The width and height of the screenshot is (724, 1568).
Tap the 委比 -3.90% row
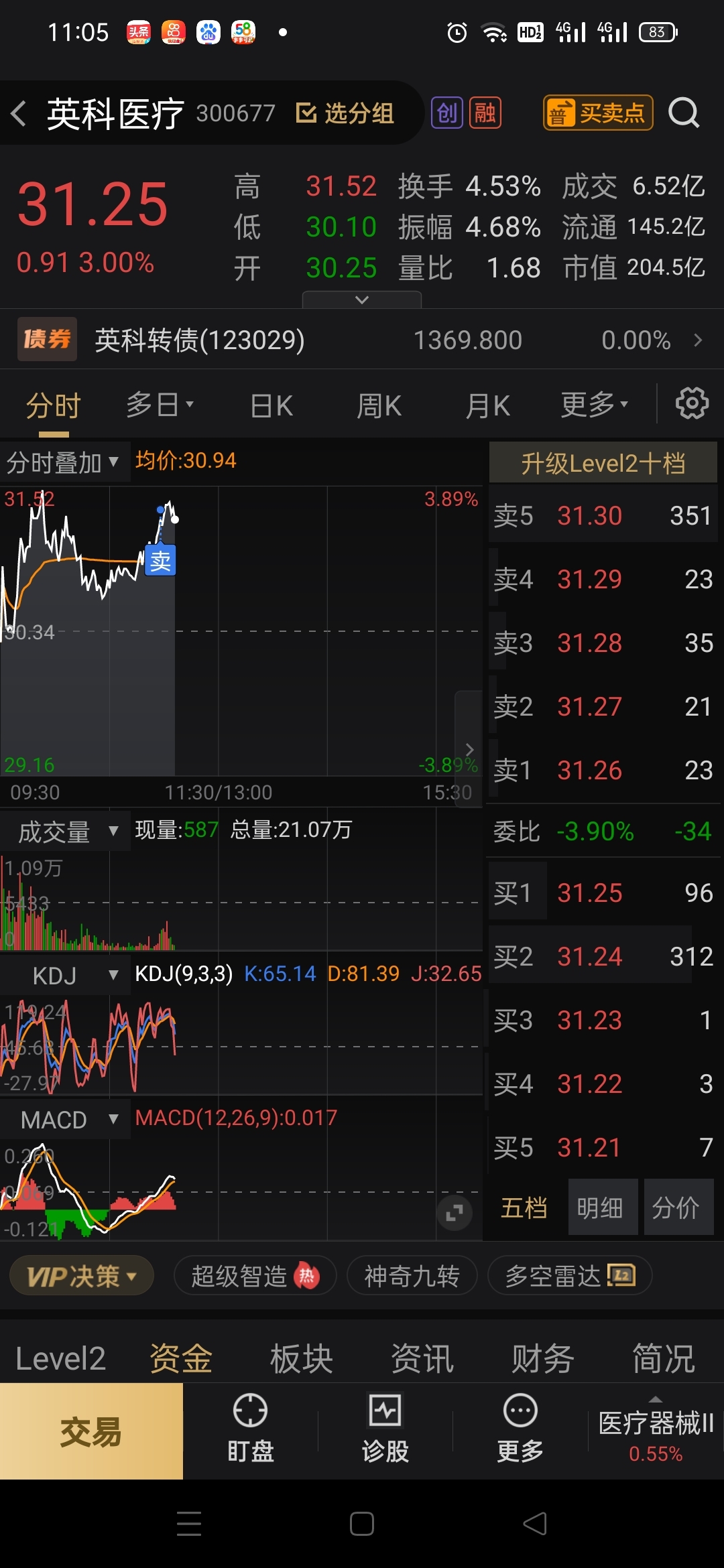(x=603, y=831)
